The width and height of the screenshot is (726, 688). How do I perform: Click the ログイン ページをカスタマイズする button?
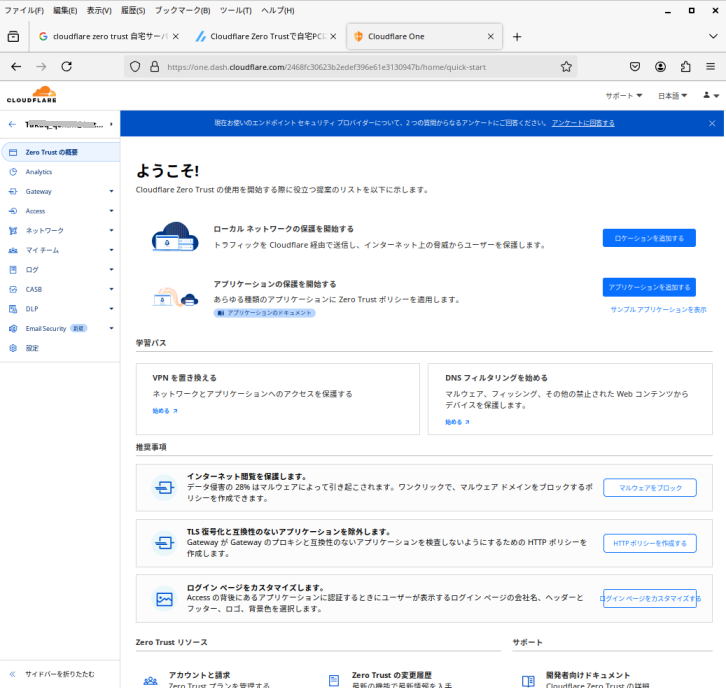[650, 598]
